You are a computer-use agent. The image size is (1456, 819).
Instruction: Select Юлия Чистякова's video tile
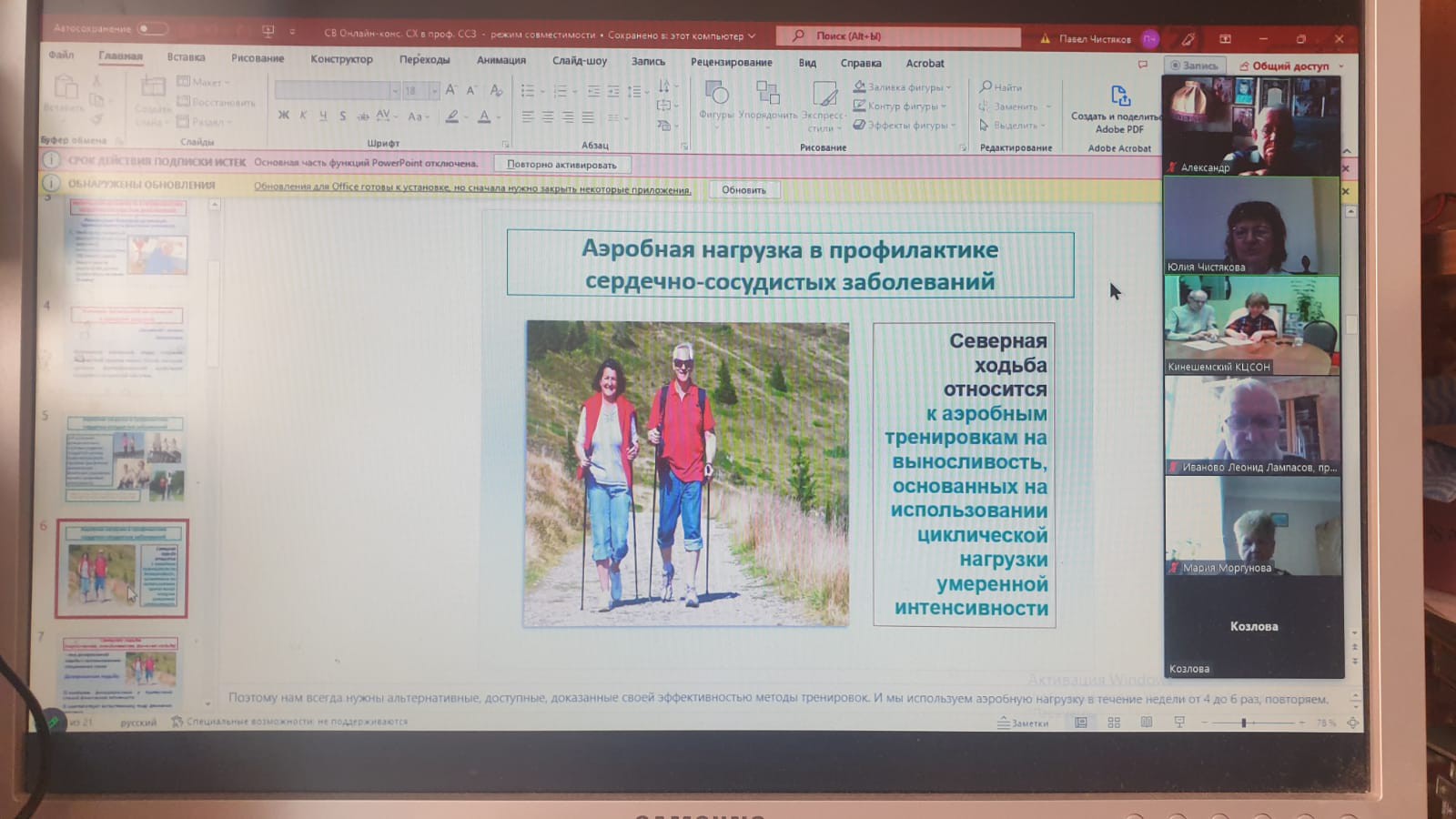point(1251,226)
